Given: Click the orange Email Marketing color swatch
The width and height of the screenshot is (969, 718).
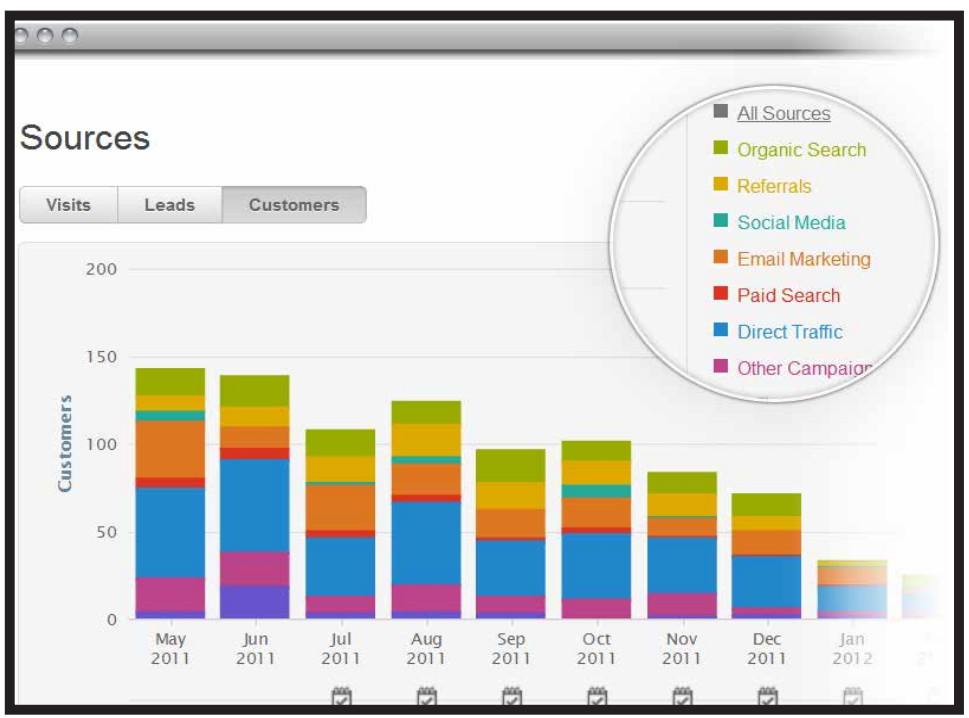Looking at the screenshot, I should coord(721,256).
